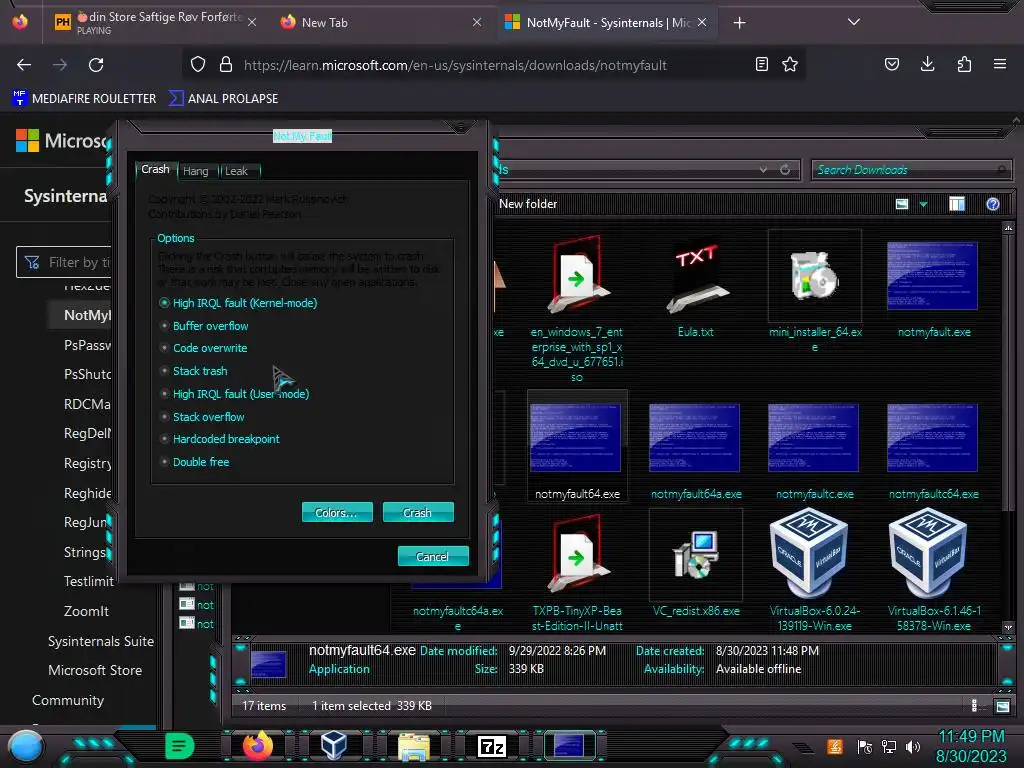Open VirtualBox cube taskbar icon
The image size is (1024, 768).
pos(334,746)
